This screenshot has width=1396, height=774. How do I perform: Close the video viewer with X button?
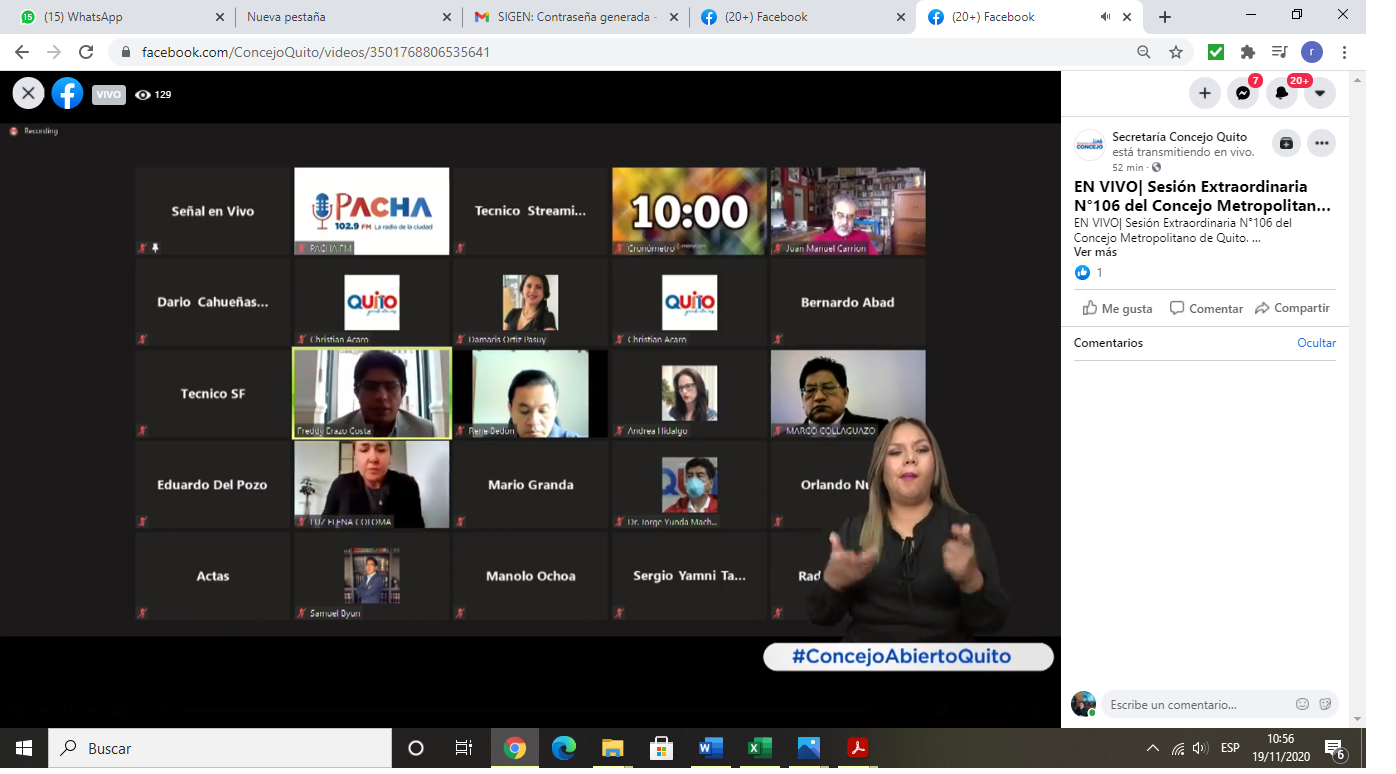coord(28,94)
